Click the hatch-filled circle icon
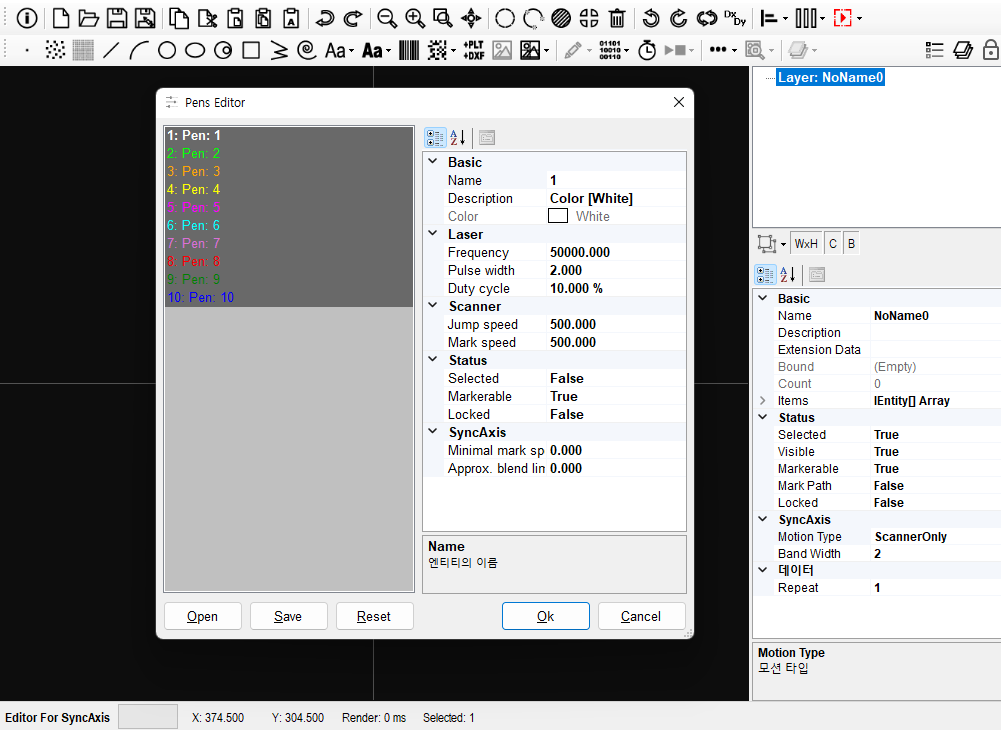Screen dimensions: 1001x730 (561, 19)
